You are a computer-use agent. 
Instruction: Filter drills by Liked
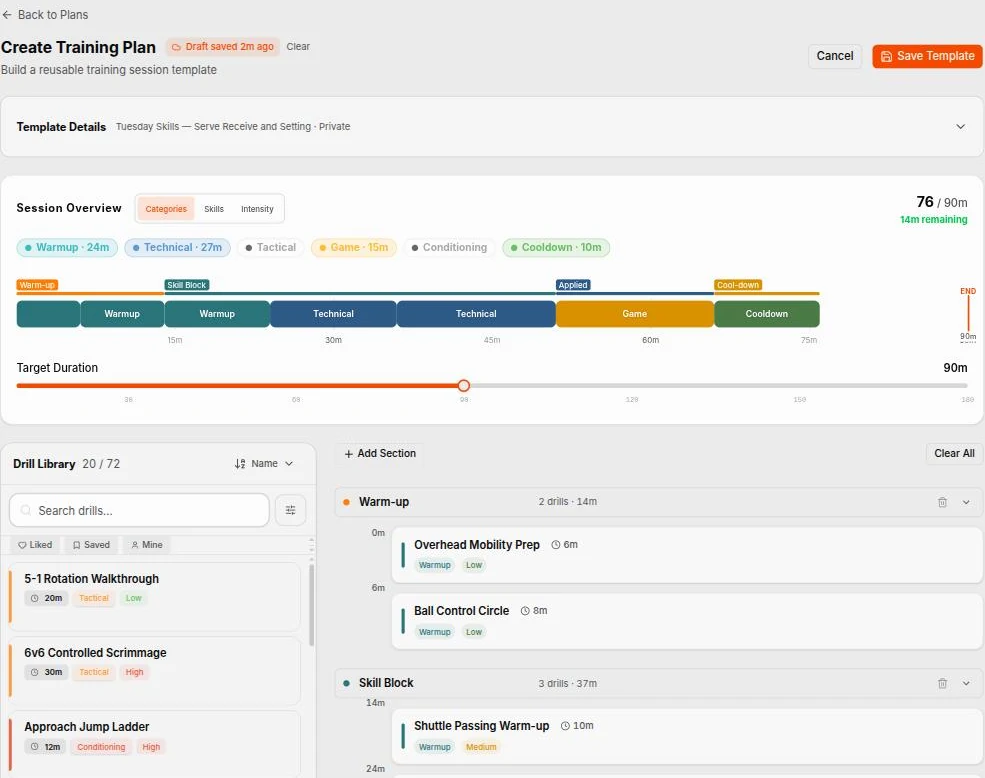[x=35, y=545]
